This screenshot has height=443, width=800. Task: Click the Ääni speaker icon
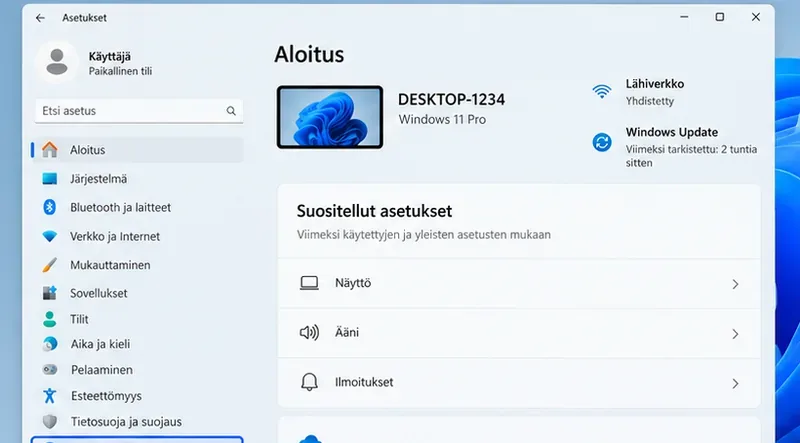(x=309, y=333)
